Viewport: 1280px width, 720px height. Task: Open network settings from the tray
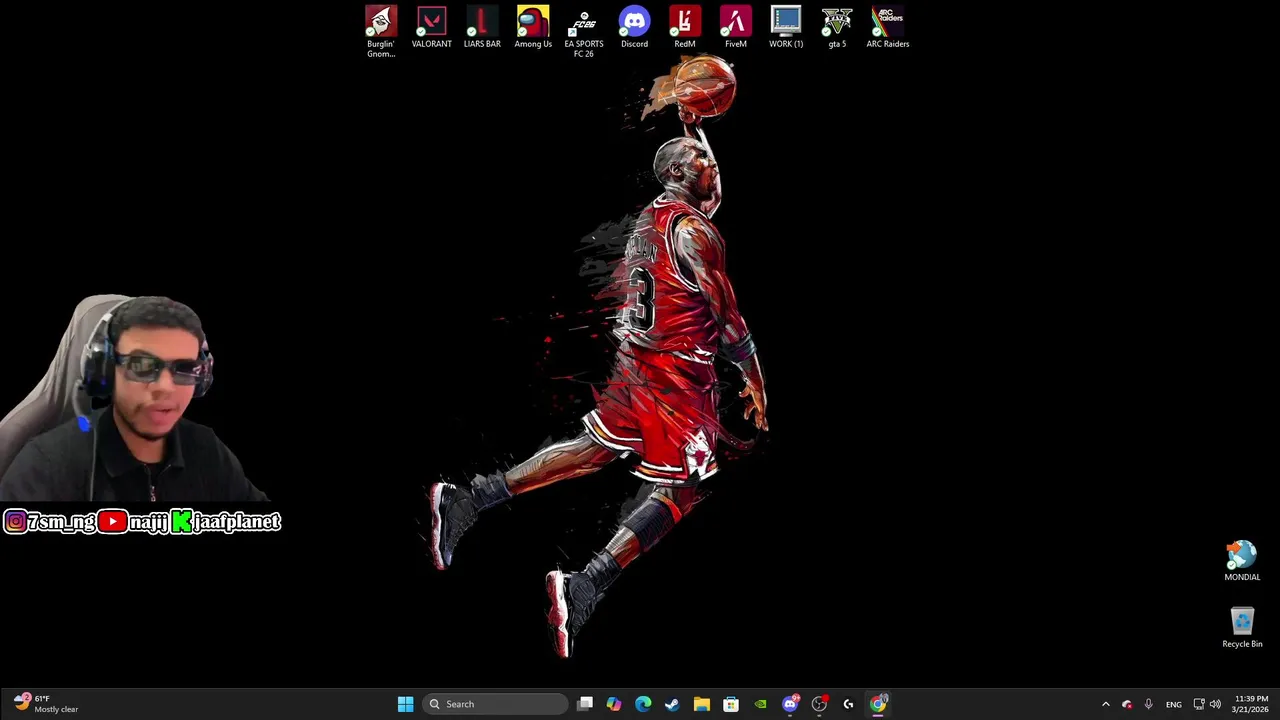[x=1199, y=704]
